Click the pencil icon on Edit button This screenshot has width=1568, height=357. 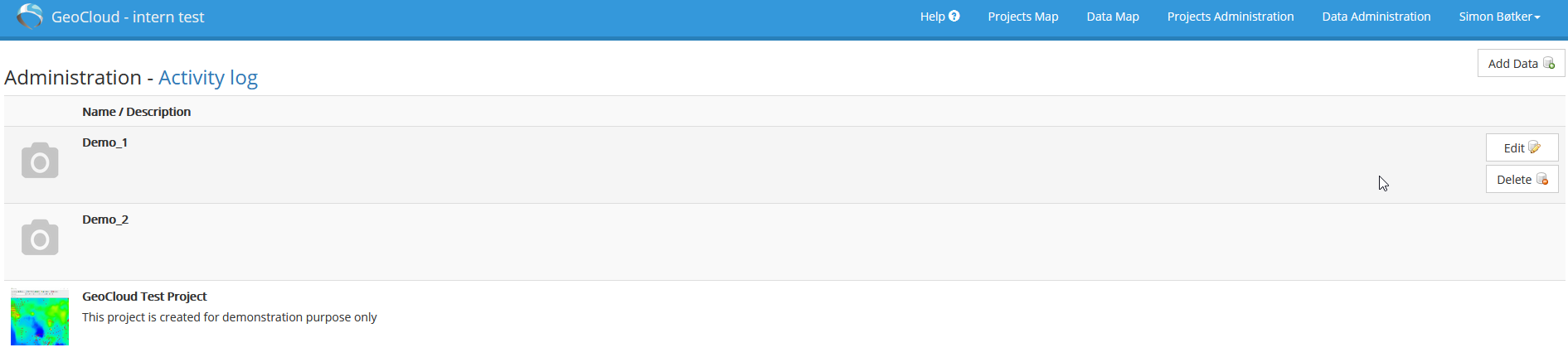(1534, 147)
